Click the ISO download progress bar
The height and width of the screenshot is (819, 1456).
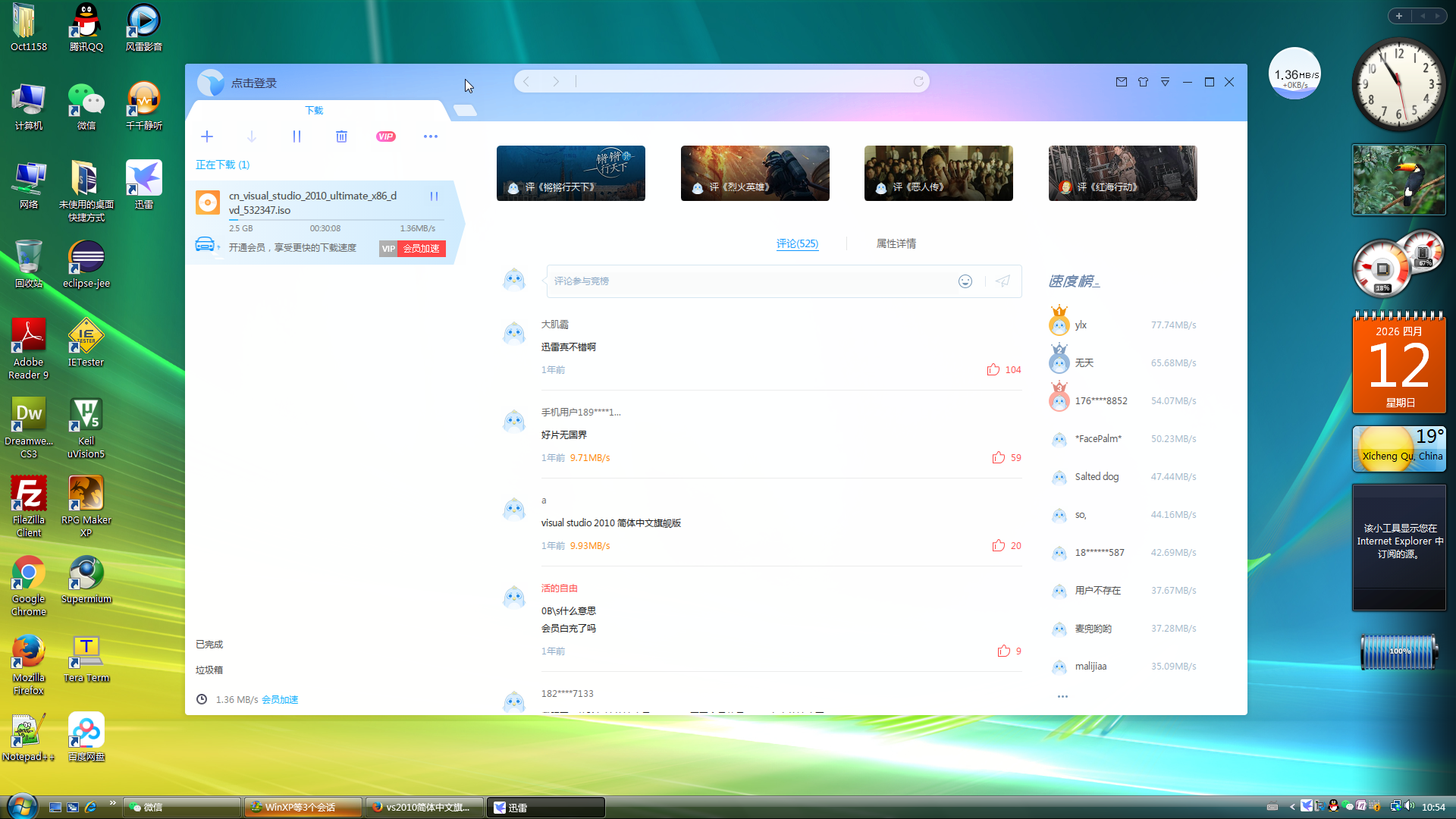coord(336,220)
